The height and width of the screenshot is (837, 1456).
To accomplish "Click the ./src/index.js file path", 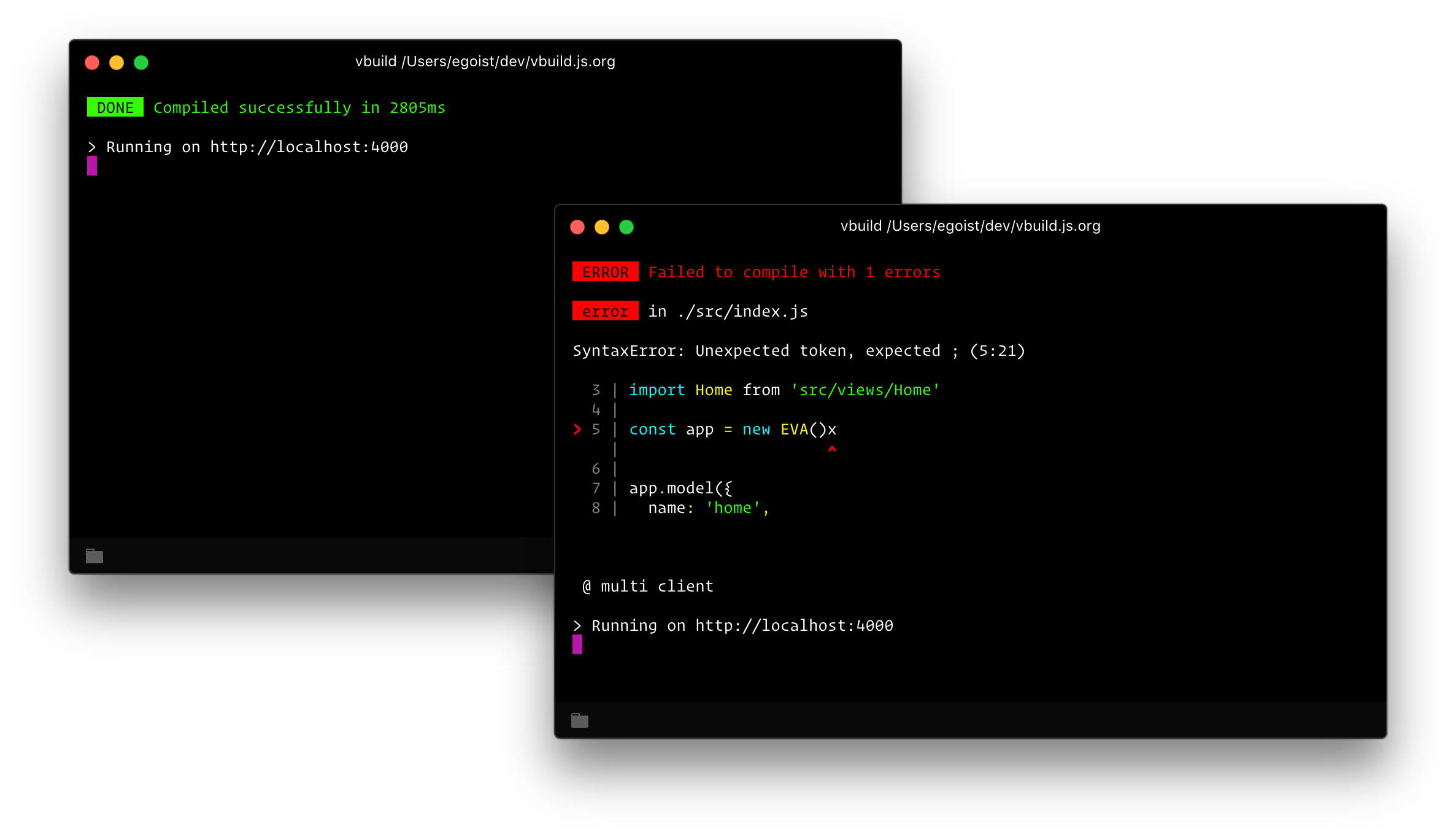I will tap(742, 311).
